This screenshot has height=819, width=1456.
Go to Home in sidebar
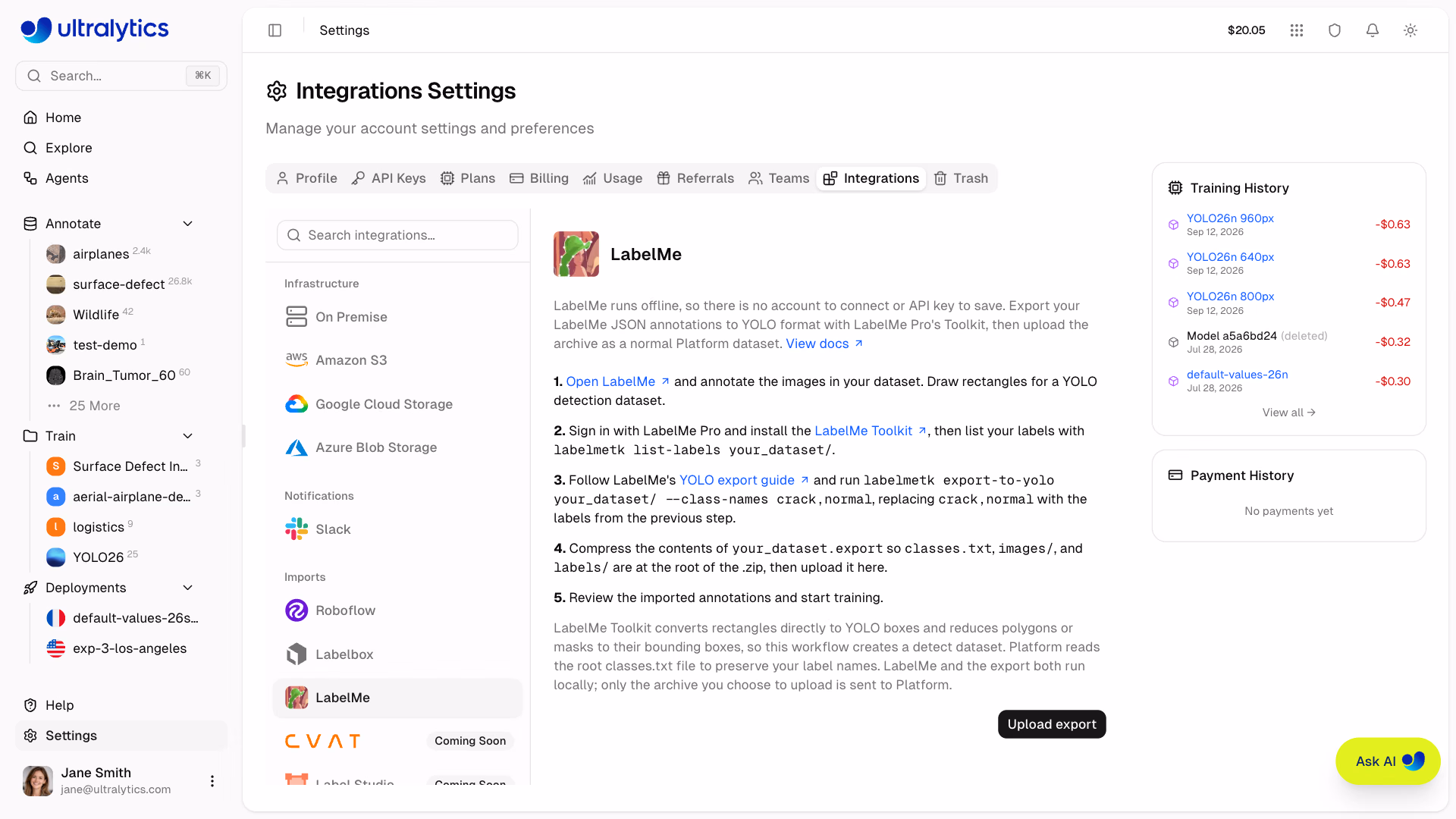(x=121, y=118)
